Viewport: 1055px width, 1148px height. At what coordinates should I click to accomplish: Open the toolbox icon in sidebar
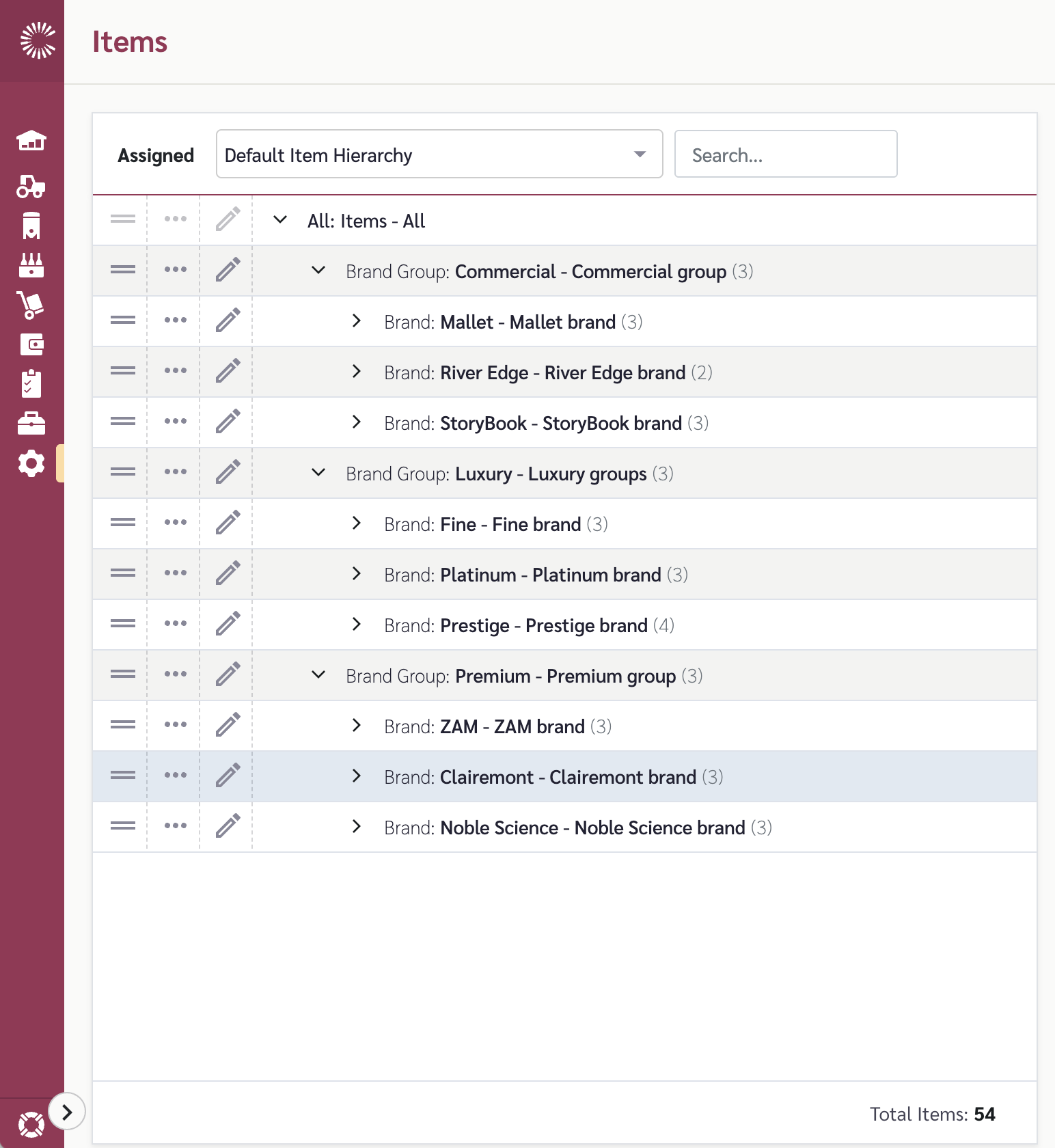point(31,424)
